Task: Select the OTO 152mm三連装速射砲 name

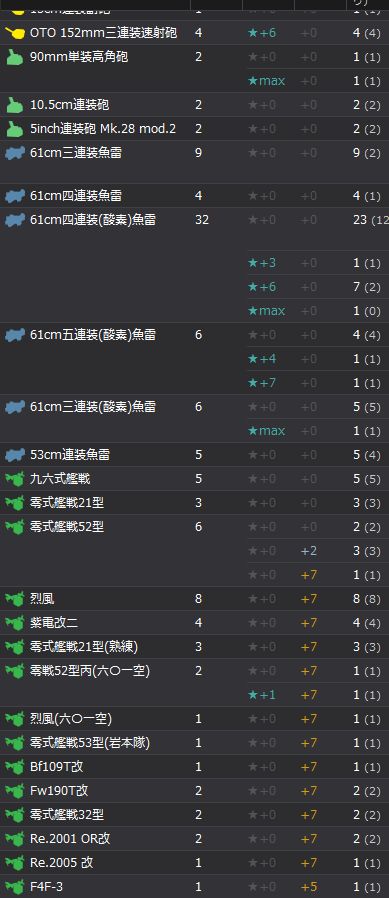Action: click(103, 33)
